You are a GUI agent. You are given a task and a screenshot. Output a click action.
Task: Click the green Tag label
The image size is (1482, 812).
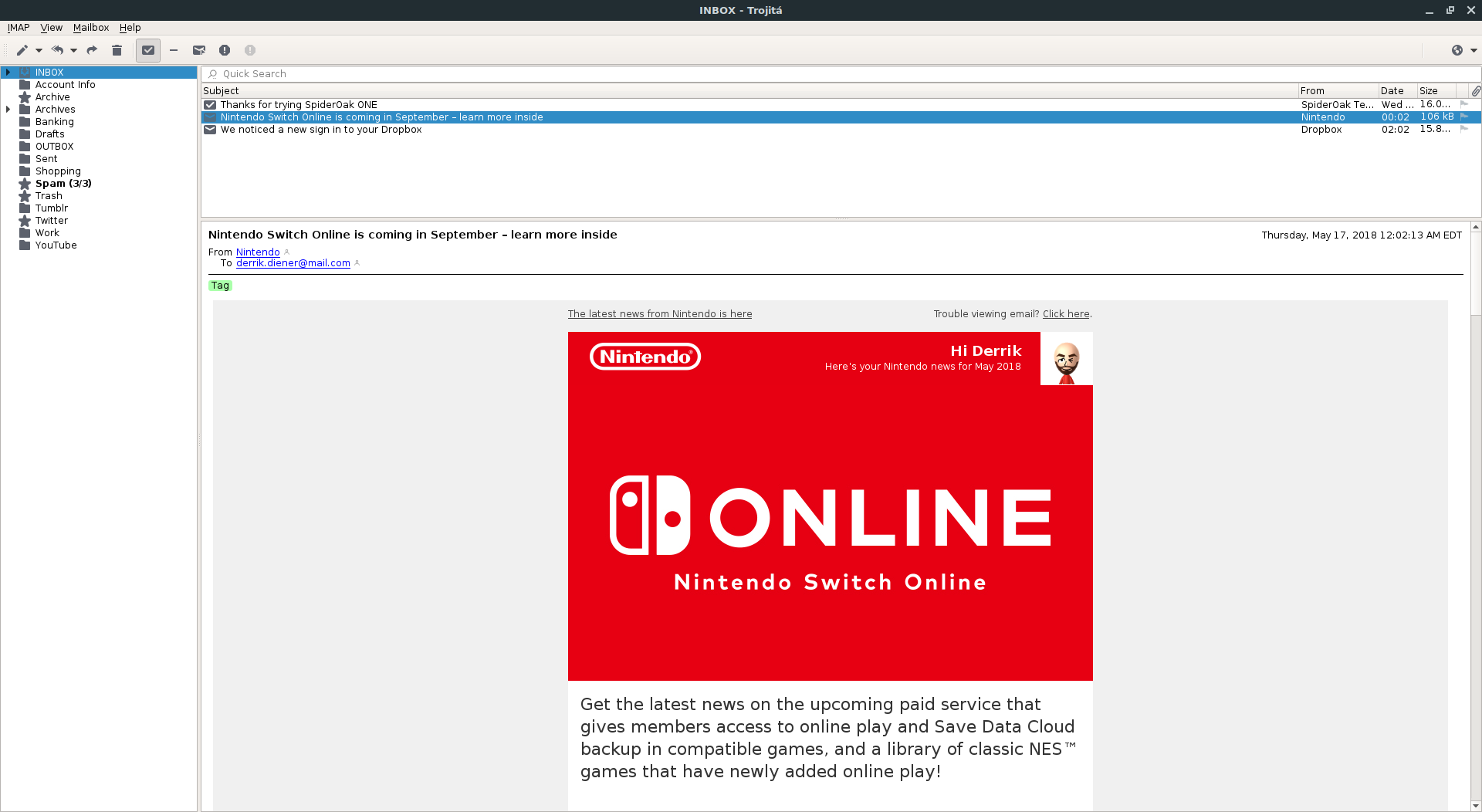click(x=220, y=286)
